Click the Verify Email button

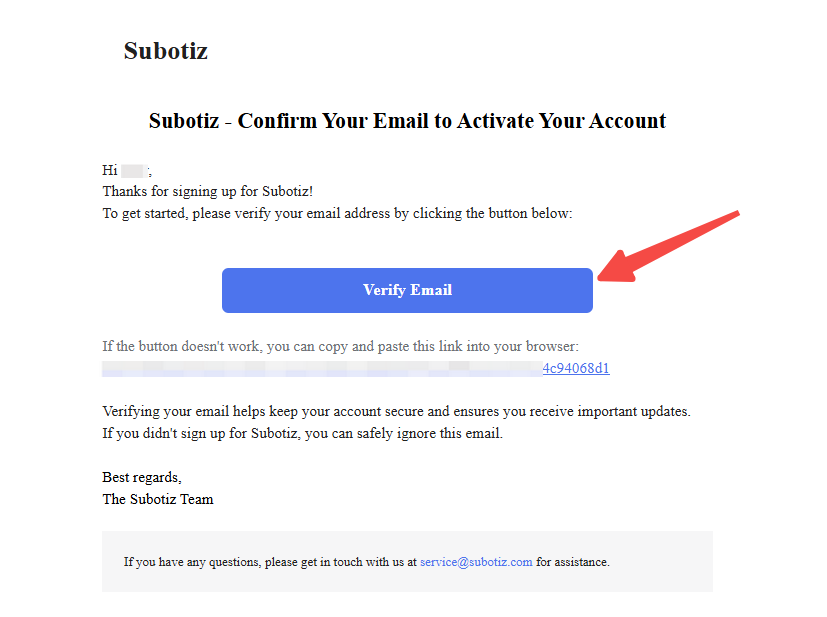[407, 290]
